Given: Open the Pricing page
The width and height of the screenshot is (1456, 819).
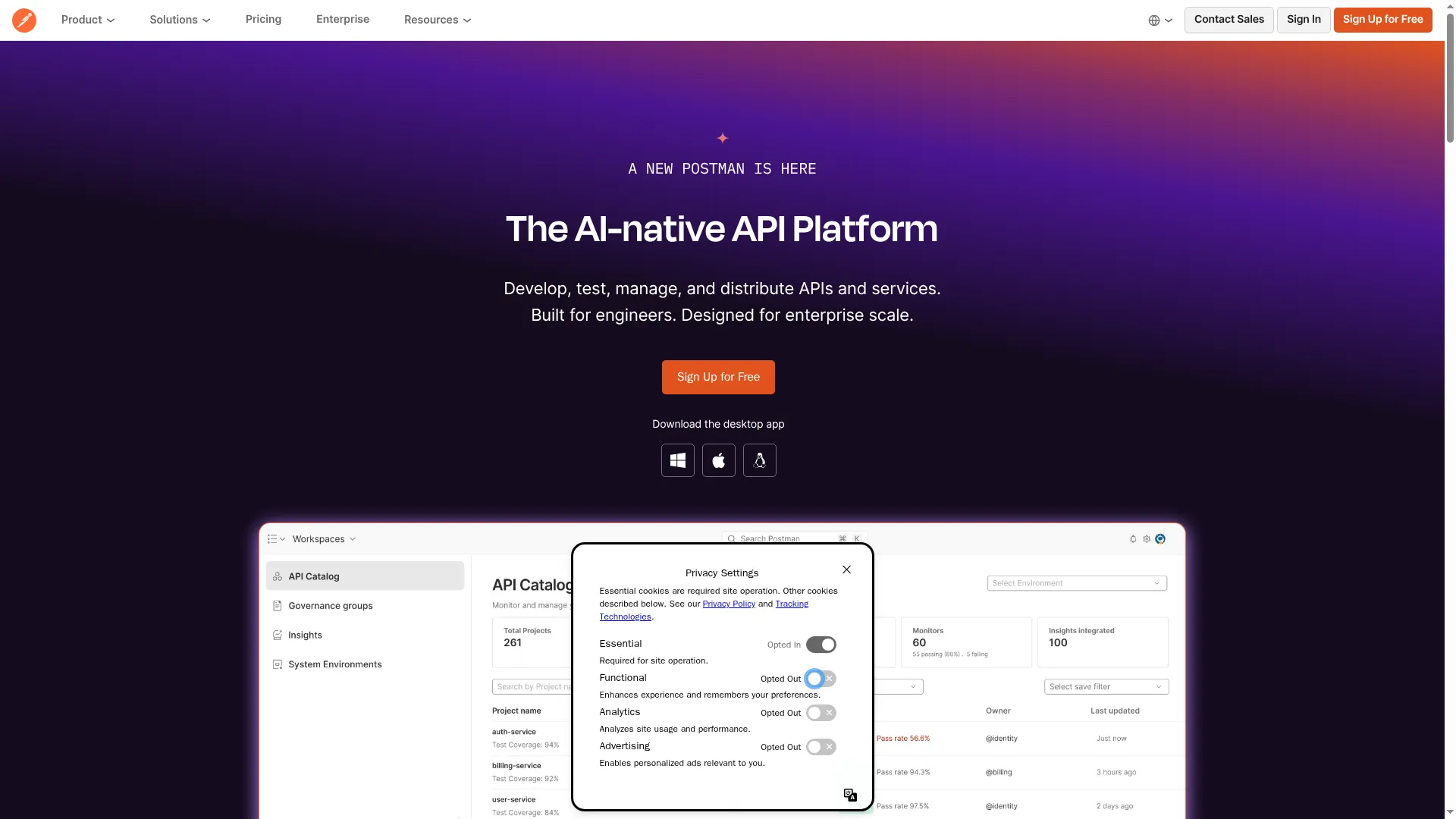Looking at the screenshot, I should [263, 19].
